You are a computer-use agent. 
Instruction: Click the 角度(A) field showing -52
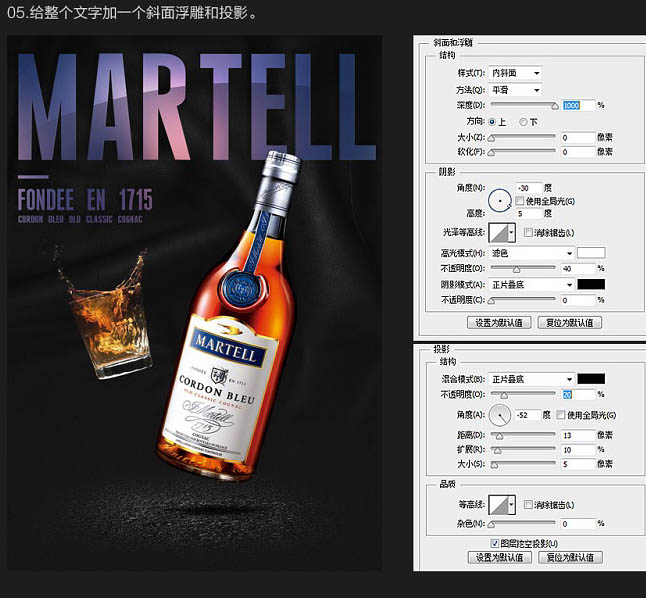coord(527,415)
